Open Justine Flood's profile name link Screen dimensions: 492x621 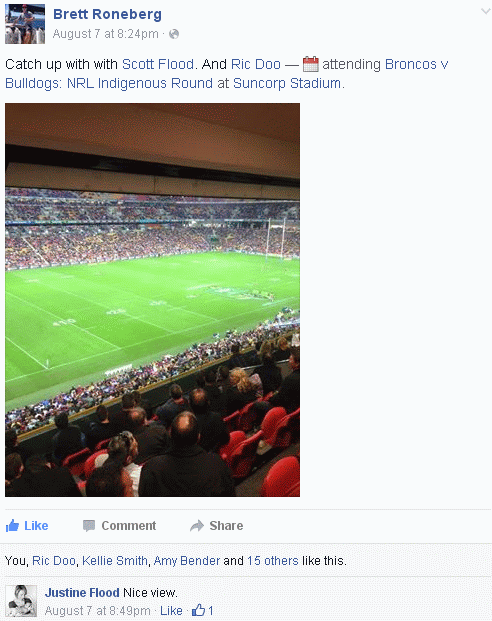tap(82, 592)
